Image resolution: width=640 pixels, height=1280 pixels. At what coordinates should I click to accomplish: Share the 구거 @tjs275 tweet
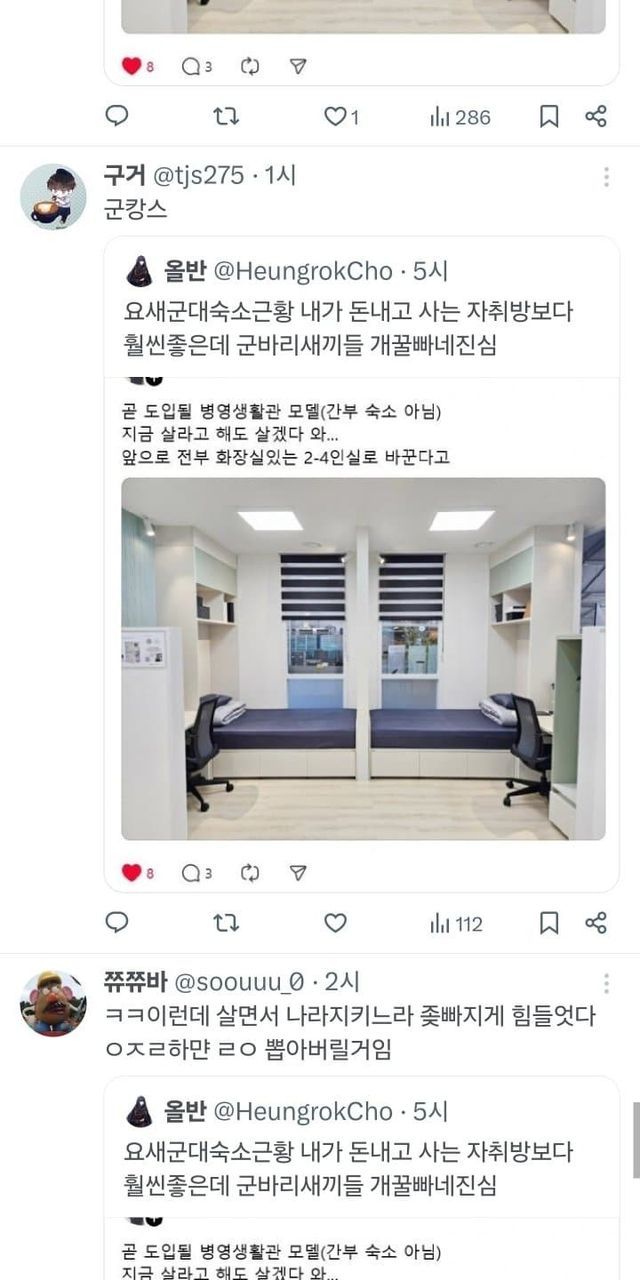tap(596, 923)
